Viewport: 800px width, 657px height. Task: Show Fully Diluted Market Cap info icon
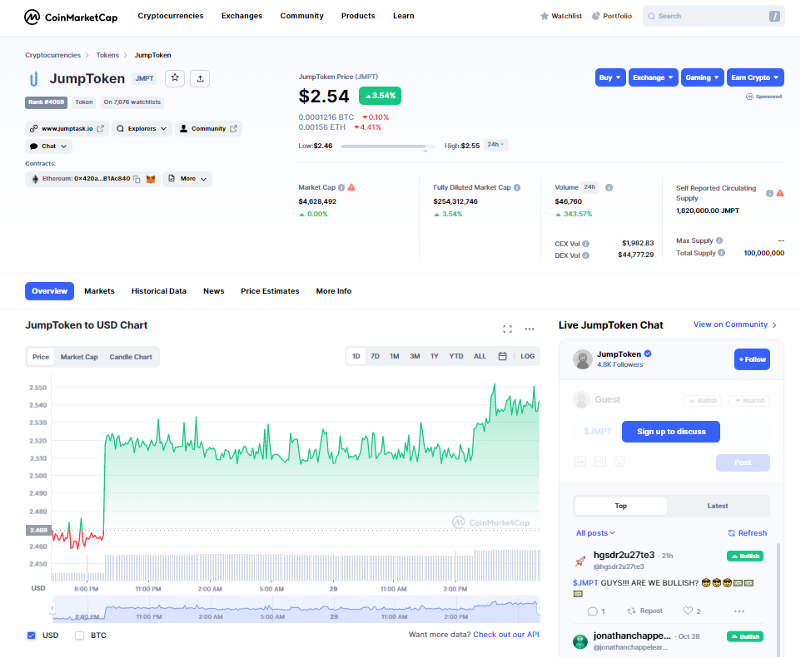coord(517,187)
